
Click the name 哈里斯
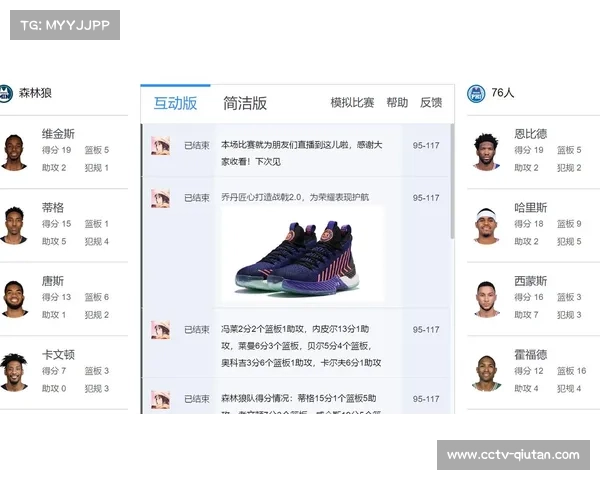click(x=531, y=207)
